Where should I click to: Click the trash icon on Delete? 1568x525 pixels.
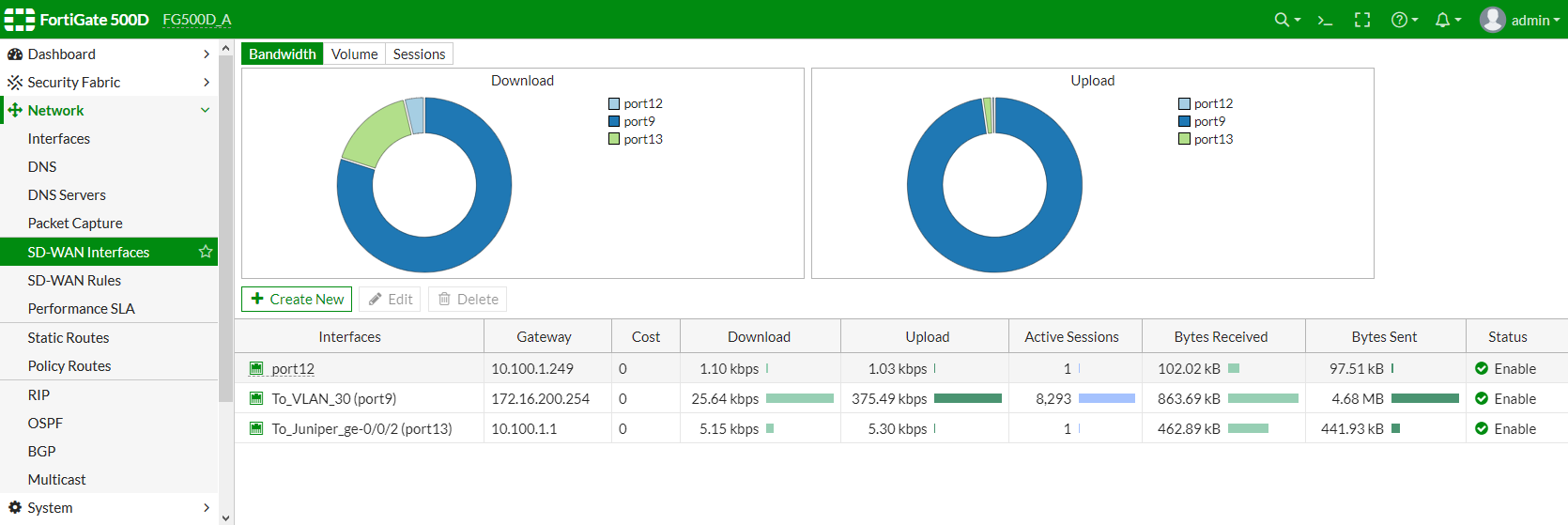(444, 300)
